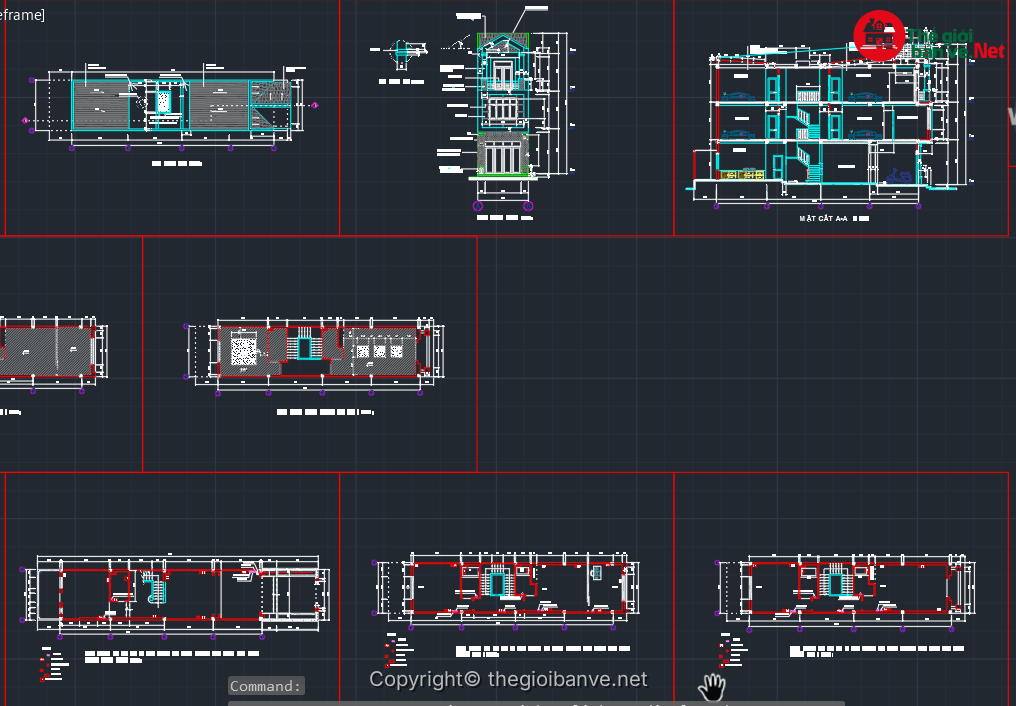1016x706 pixels.
Task: Click the Command: prompt label
Action: (266, 686)
